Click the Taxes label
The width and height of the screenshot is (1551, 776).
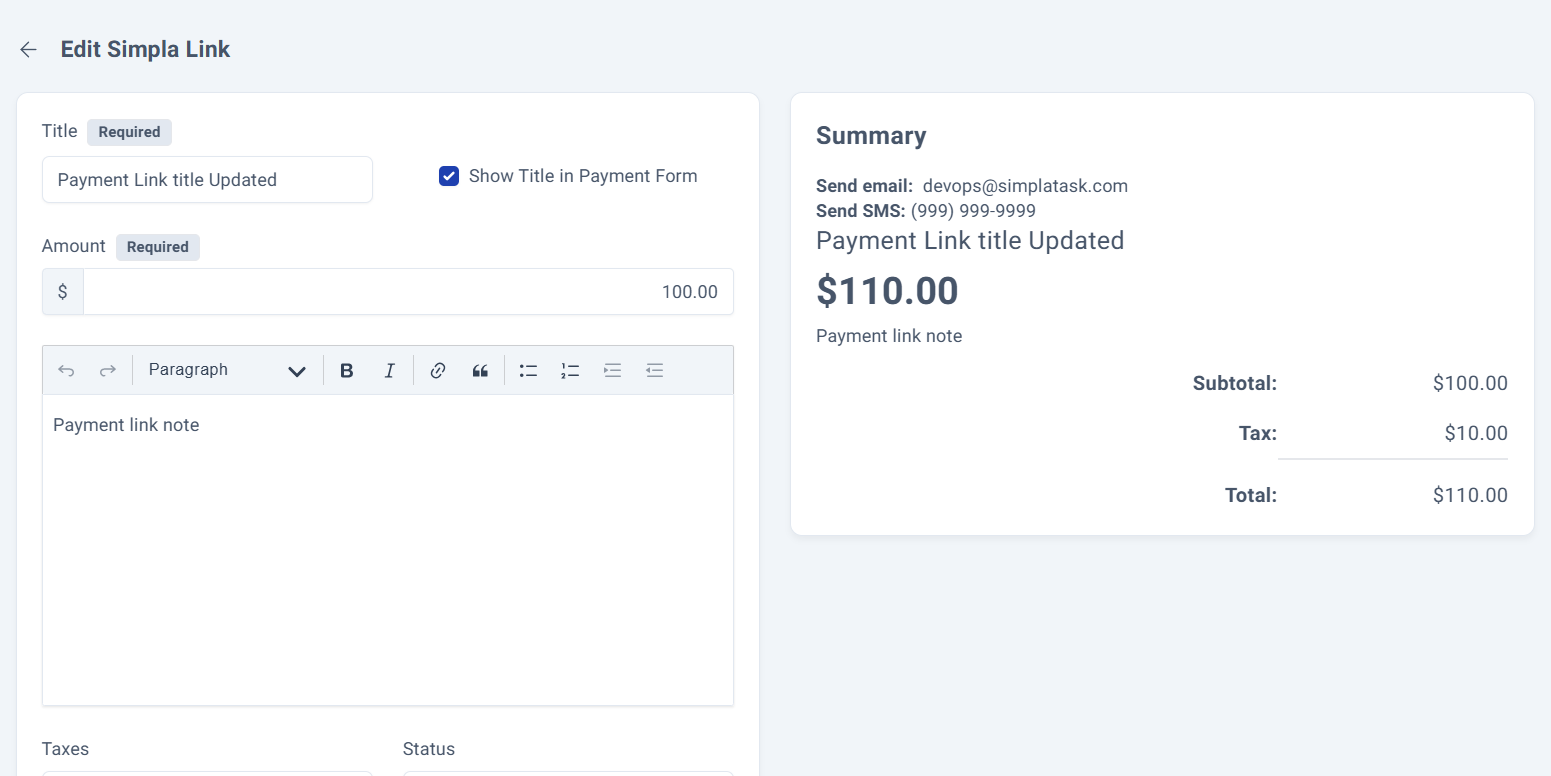(65, 749)
